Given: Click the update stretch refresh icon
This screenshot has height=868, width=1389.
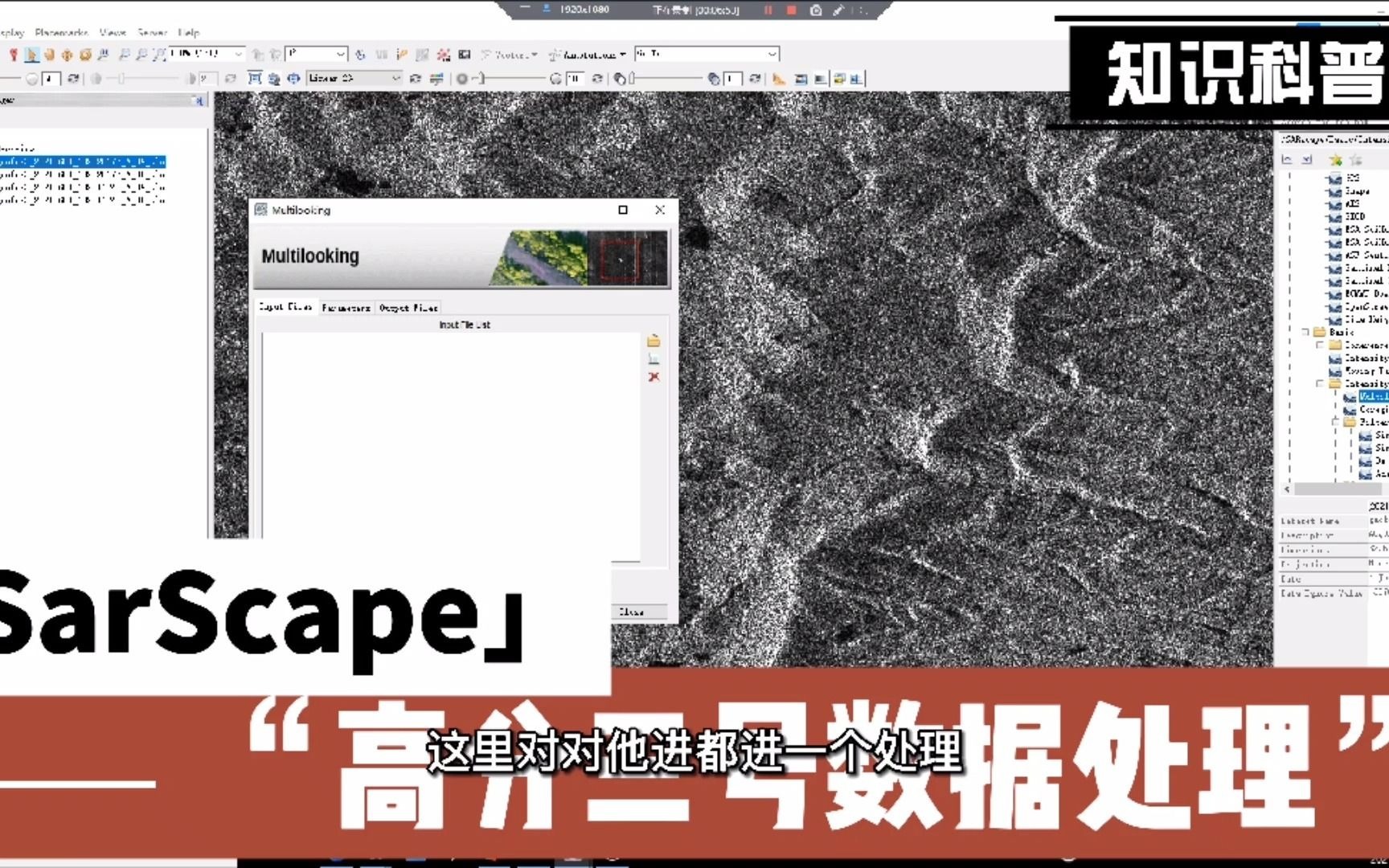Looking at the screenshot, I should (416, 79).
